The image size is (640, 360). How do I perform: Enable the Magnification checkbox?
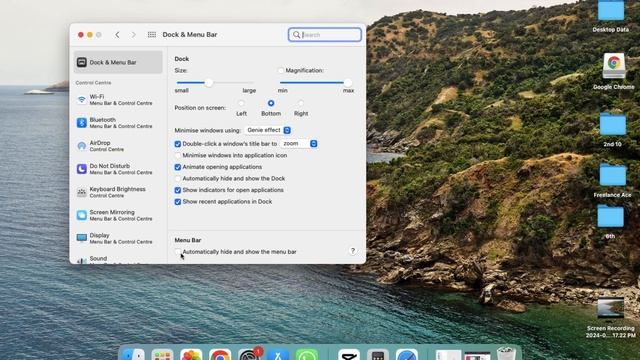coord(280,71)
